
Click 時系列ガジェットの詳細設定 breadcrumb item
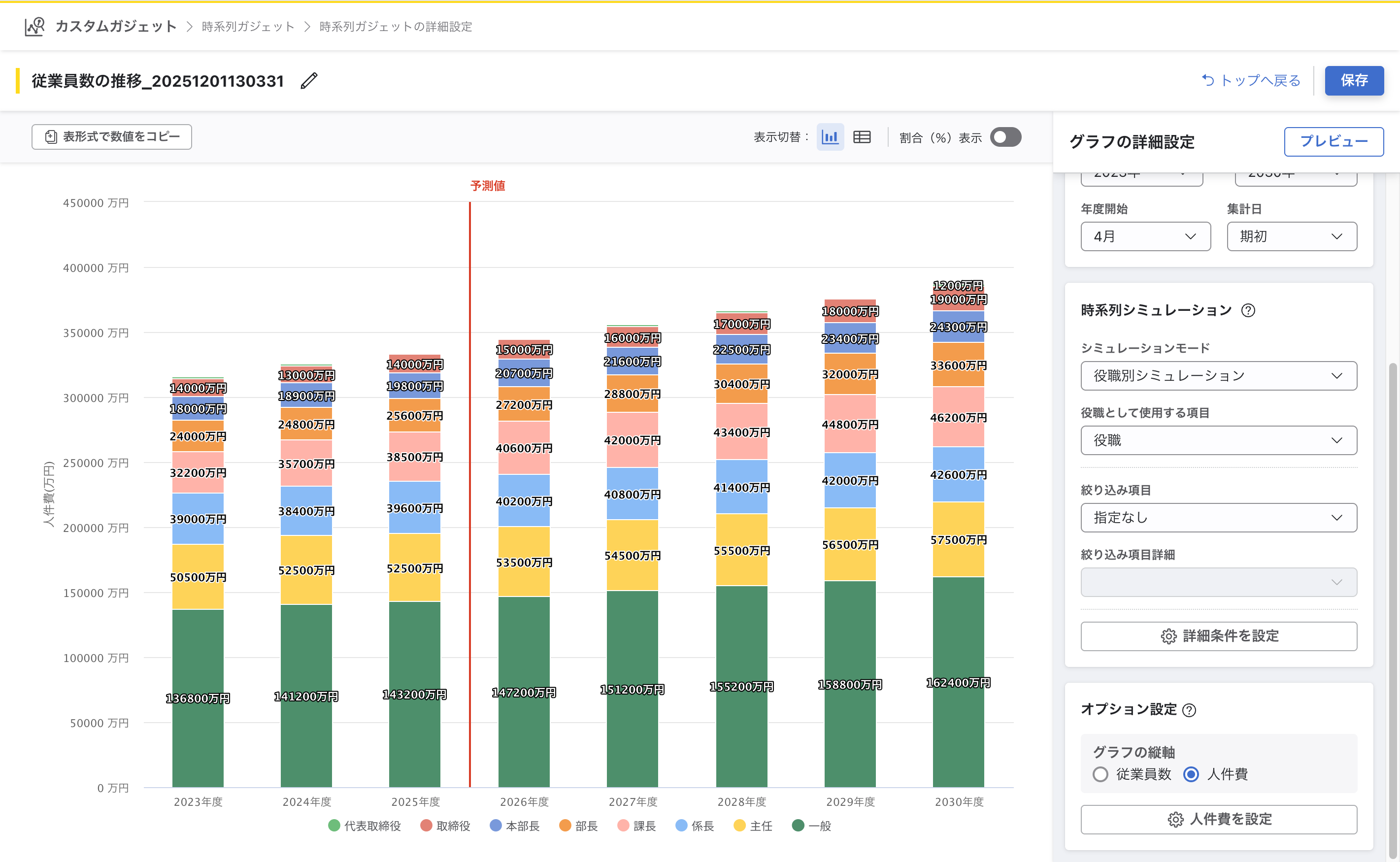pos(396,27)
